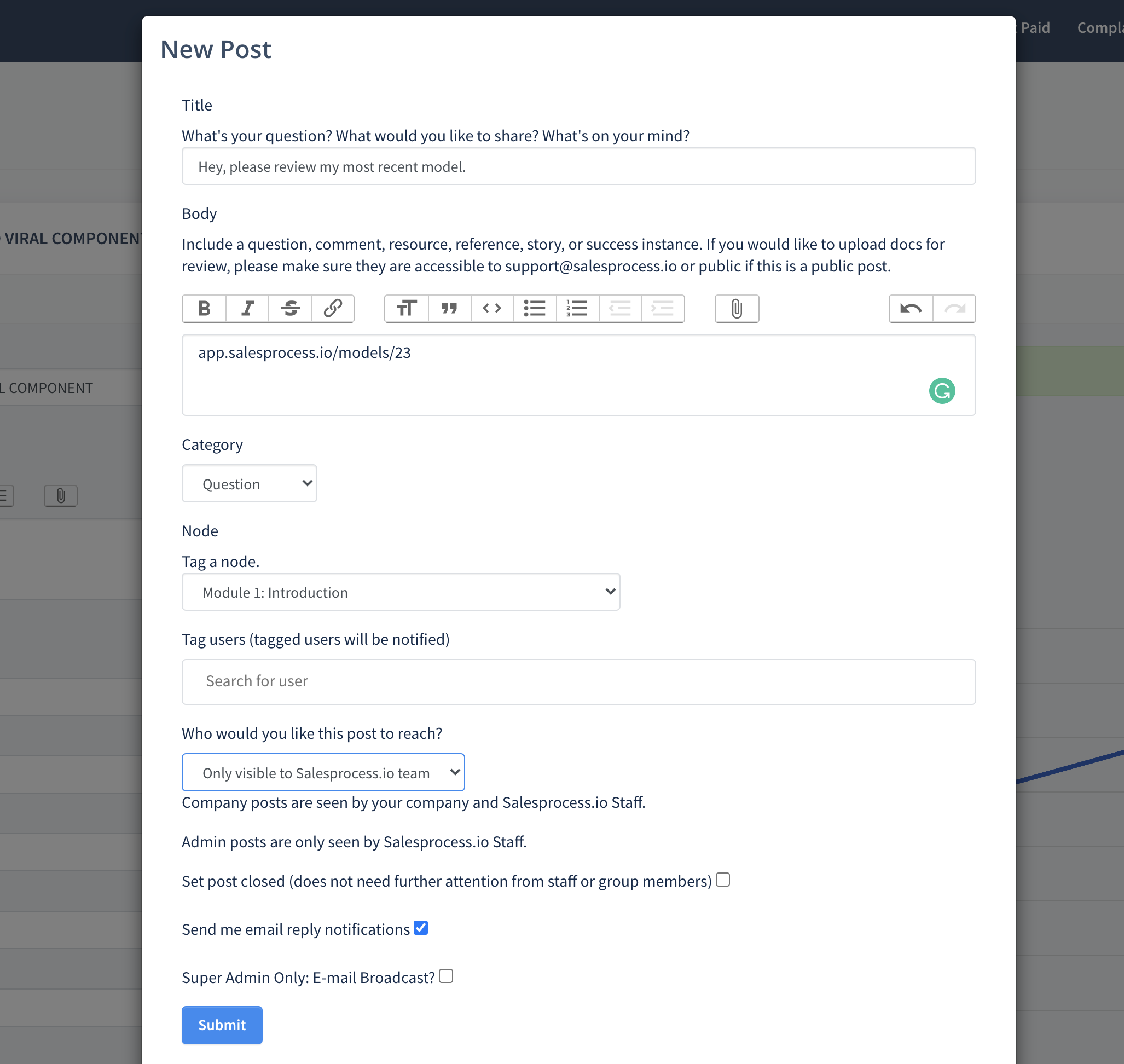
Task: Expand the Tag a node dropdown
Action: [401, 592]
